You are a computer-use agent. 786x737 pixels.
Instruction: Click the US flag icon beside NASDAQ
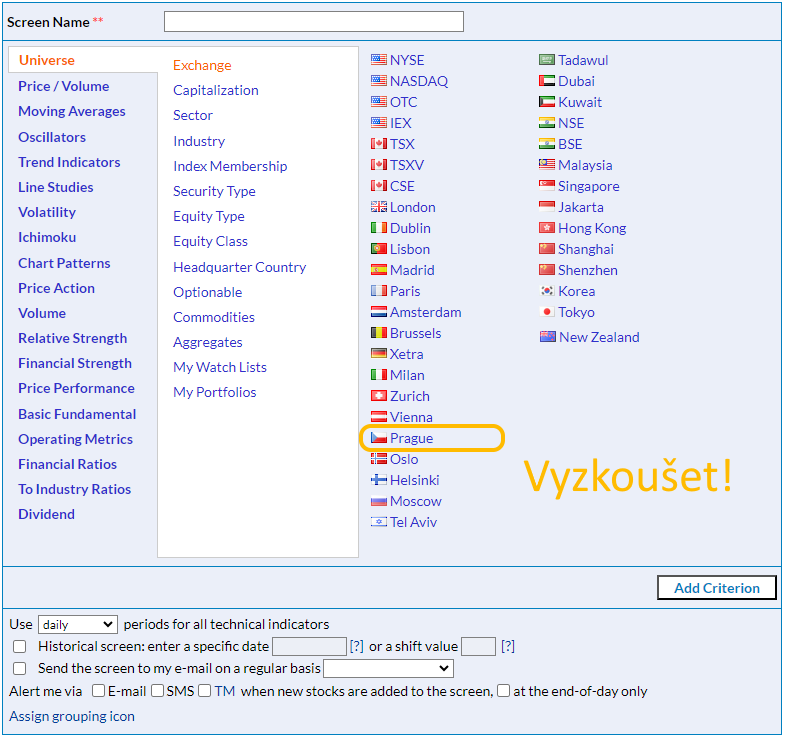[378, 81]
